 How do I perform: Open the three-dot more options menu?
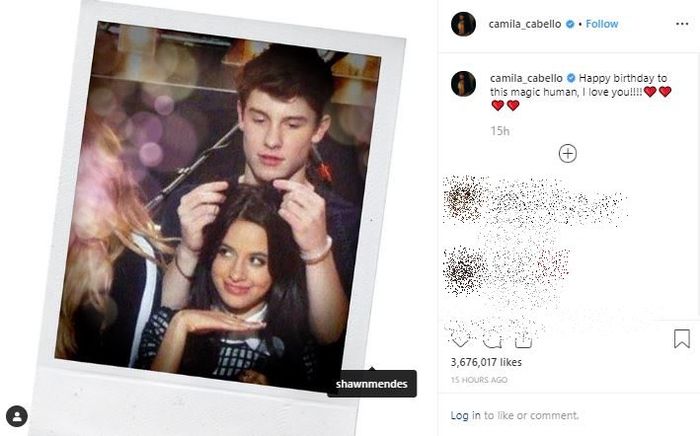(682, 24)
